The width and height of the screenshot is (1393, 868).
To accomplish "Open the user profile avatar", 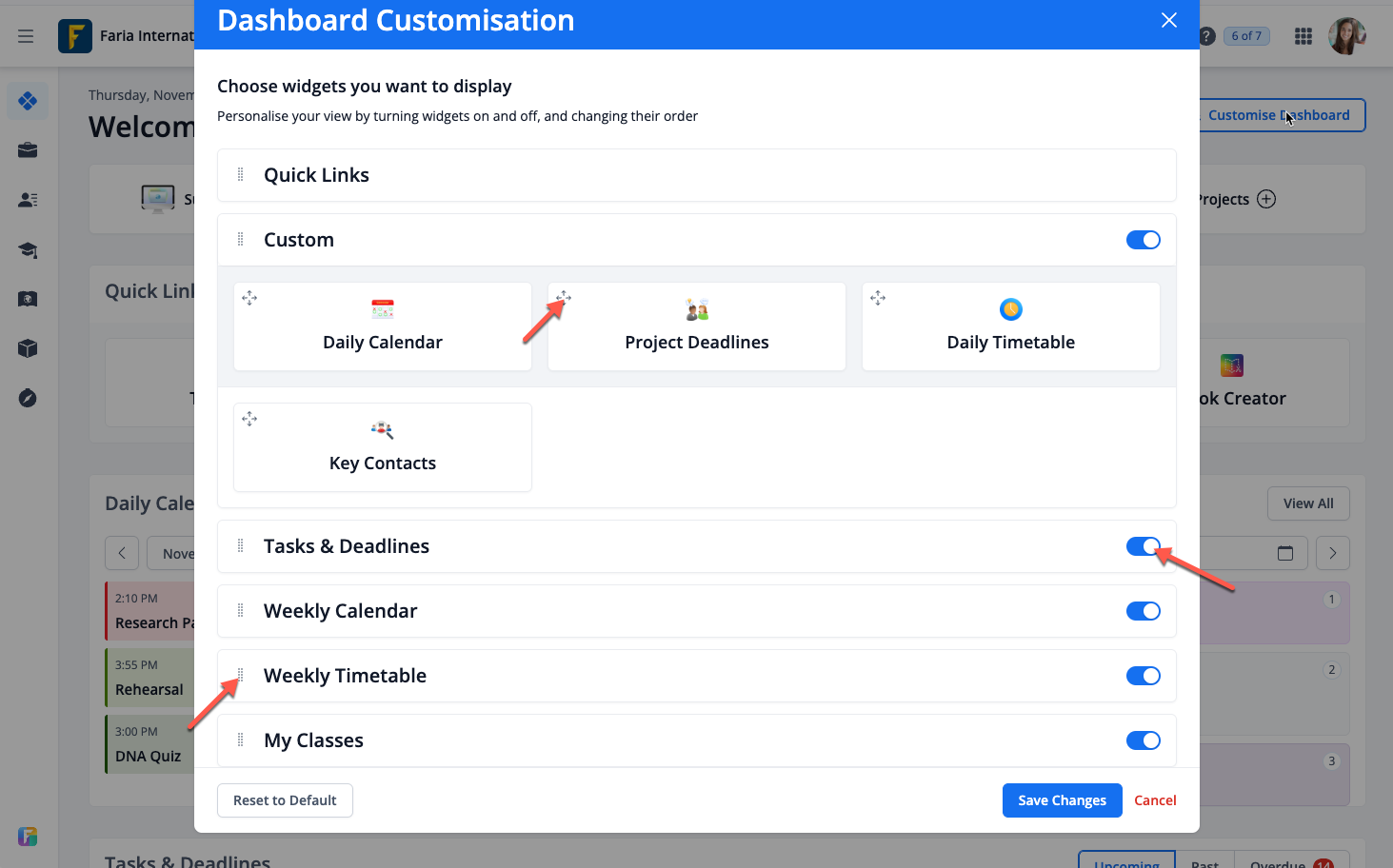I will [1346, 36].
